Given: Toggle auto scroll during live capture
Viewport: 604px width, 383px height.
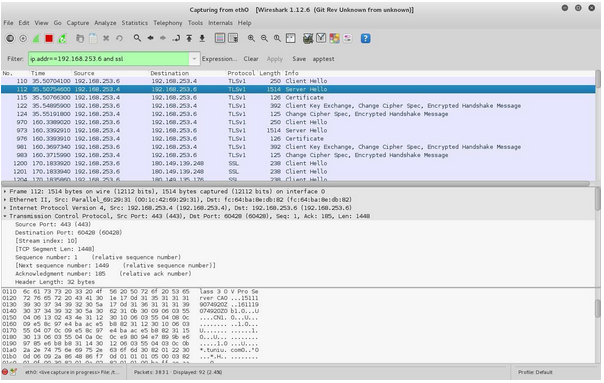Looking at the screenshot, I should click(233, 38).
